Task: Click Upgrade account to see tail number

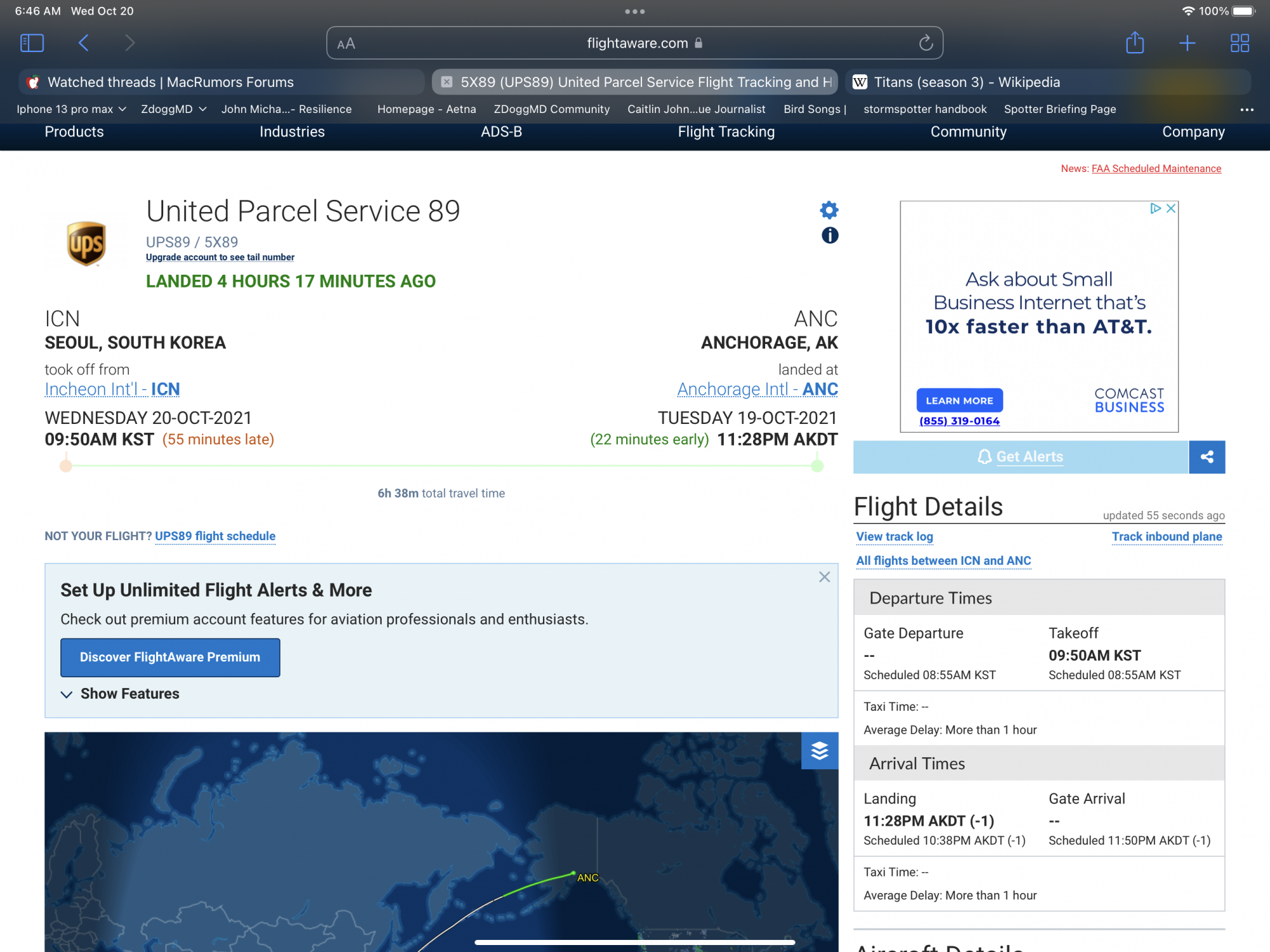Action: [220, 257]
